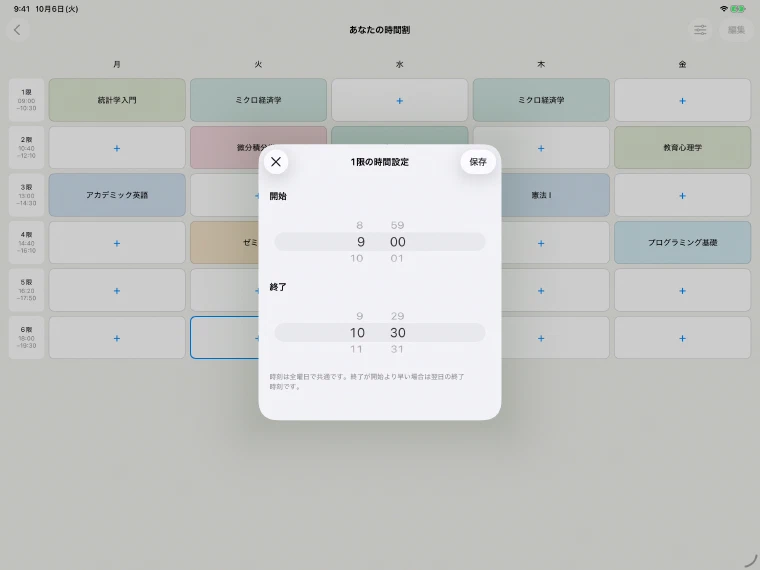Select minute 29 in the 終了 picker
Image resolution: width=760 pixels, height=570 pixels.
[397, 316]
